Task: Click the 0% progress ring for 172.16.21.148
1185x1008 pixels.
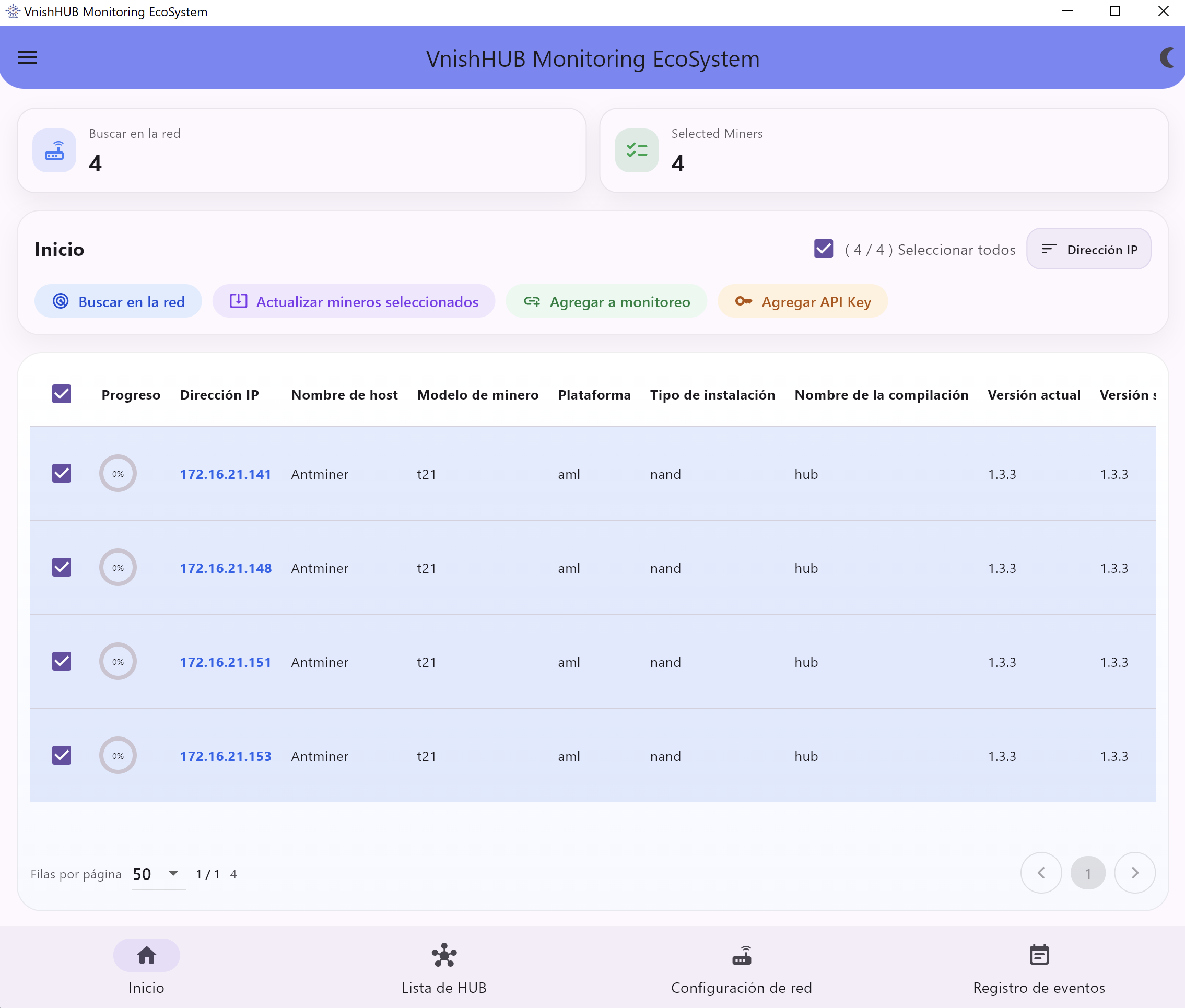Action: [x=118, y=567]
